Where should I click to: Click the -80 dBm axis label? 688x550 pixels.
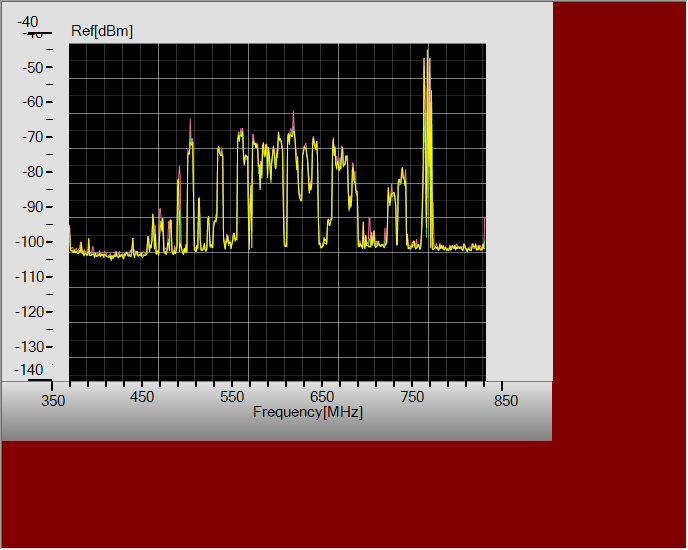click(32, 172)
